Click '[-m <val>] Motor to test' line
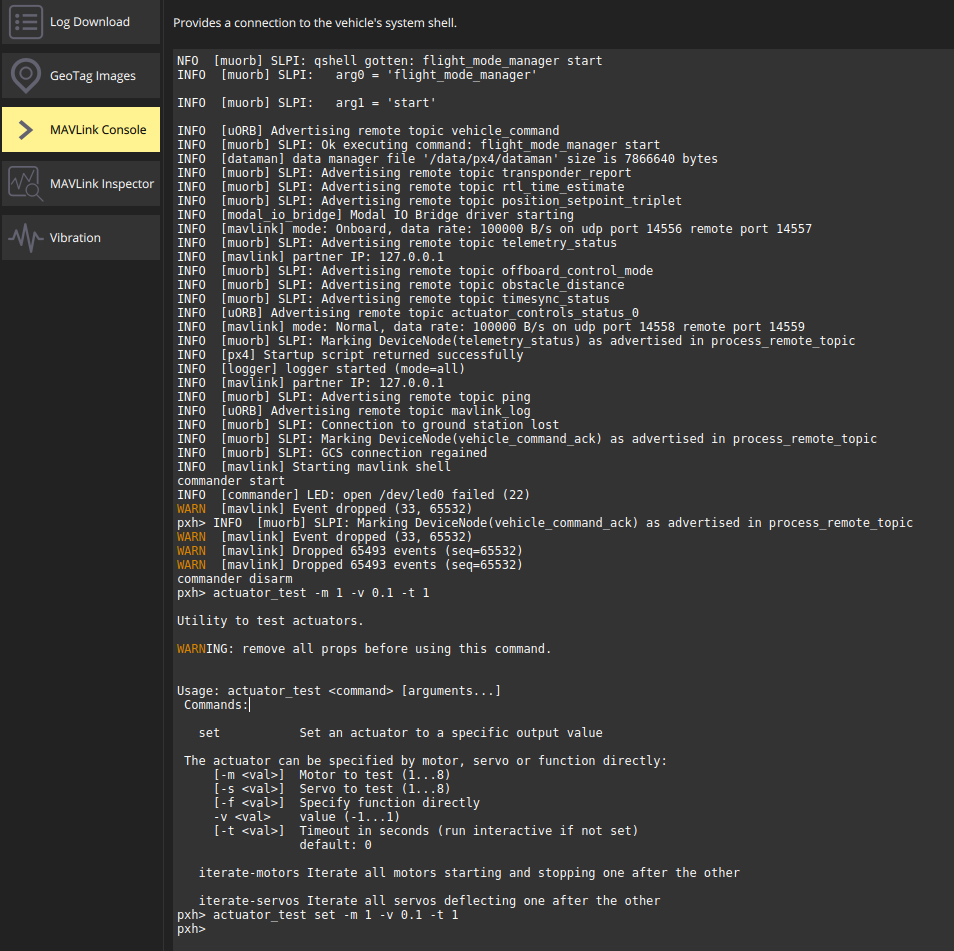Viewport: 954px width, 951px height. point(332,775)
